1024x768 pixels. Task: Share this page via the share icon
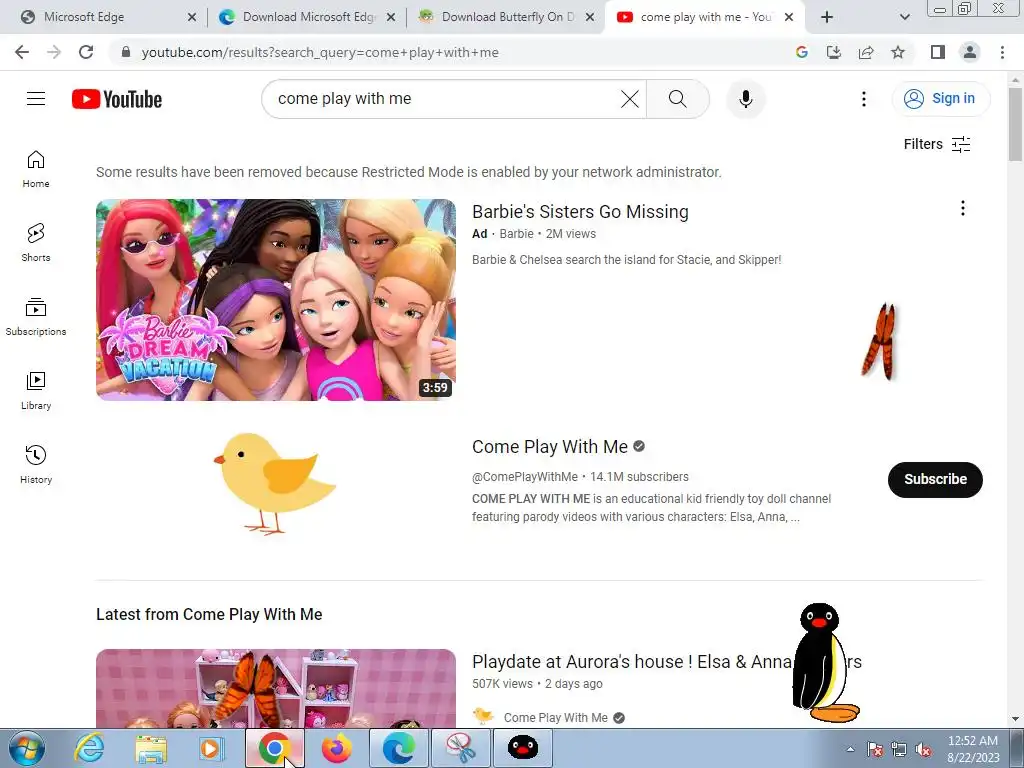[x=866, y=52]
